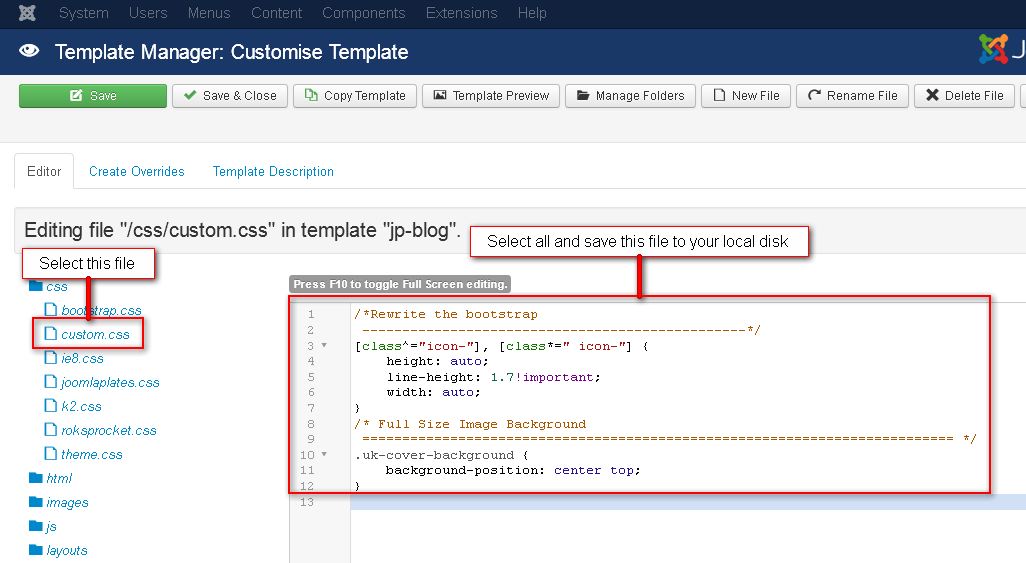Click the '.uk-cover-background {' selector line
This screenshot has height=563, width=1026.
(441, 455)
